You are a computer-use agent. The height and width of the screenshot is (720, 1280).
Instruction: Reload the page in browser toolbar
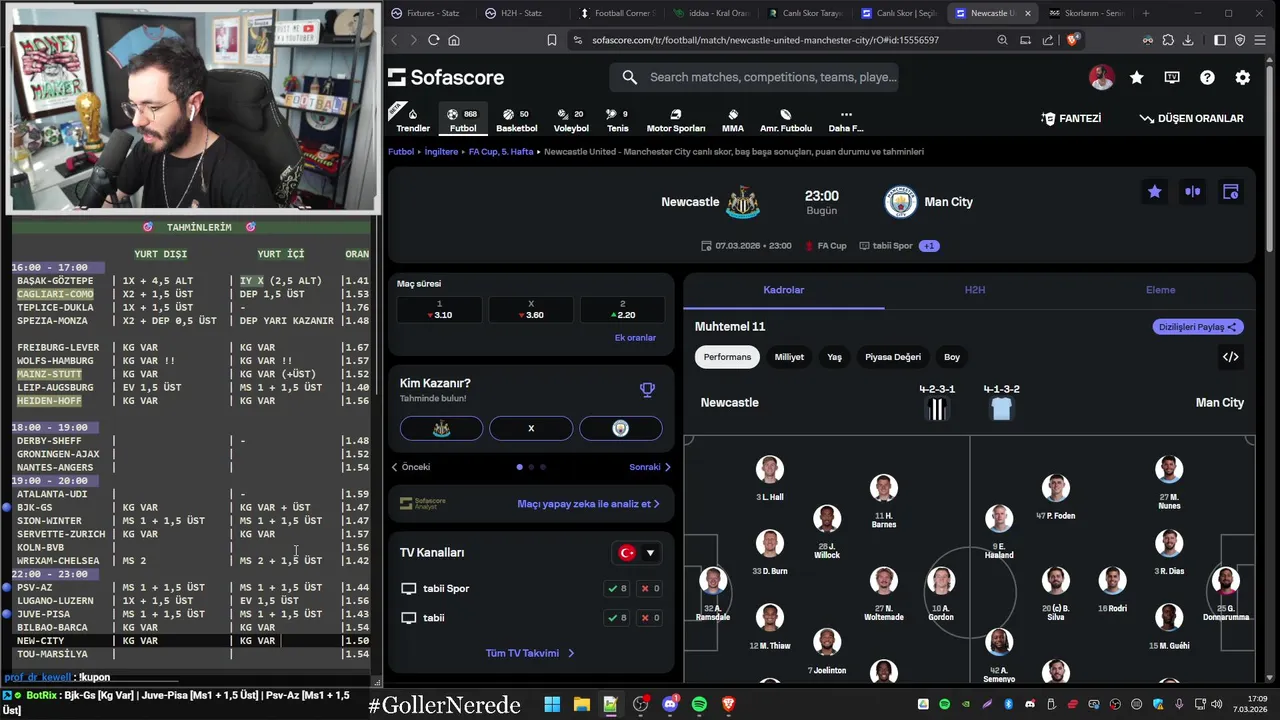coord(433,40)
